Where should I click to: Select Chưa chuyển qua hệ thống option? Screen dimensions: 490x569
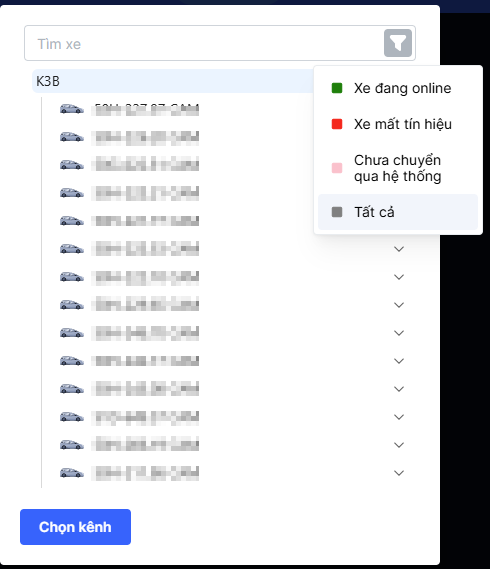(x=398, y=168)
